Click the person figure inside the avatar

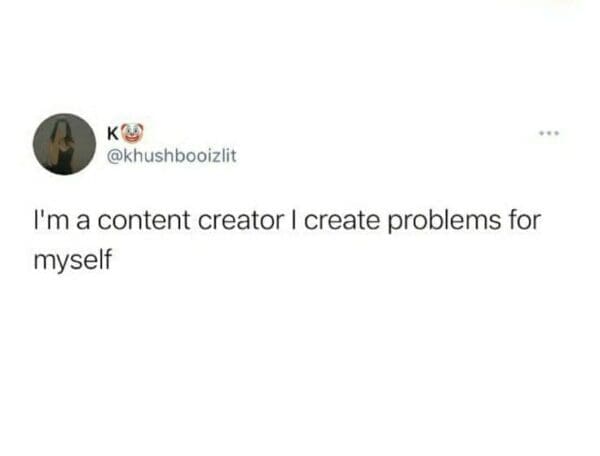pos(61,147)
